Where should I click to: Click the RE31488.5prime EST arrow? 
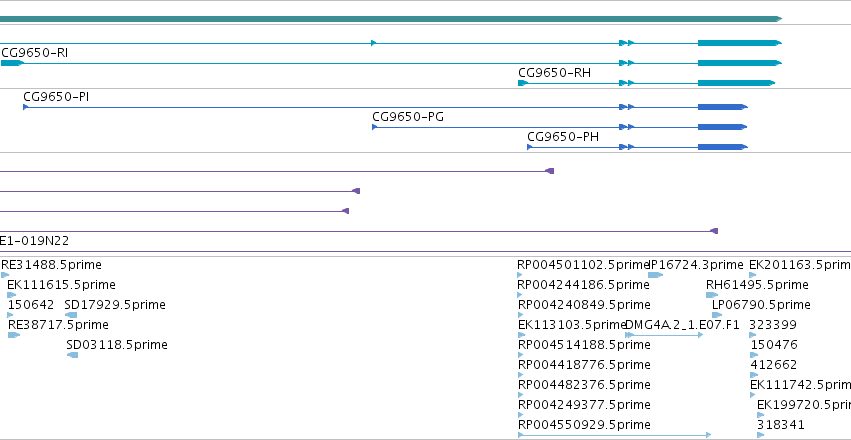click(5, 275)
